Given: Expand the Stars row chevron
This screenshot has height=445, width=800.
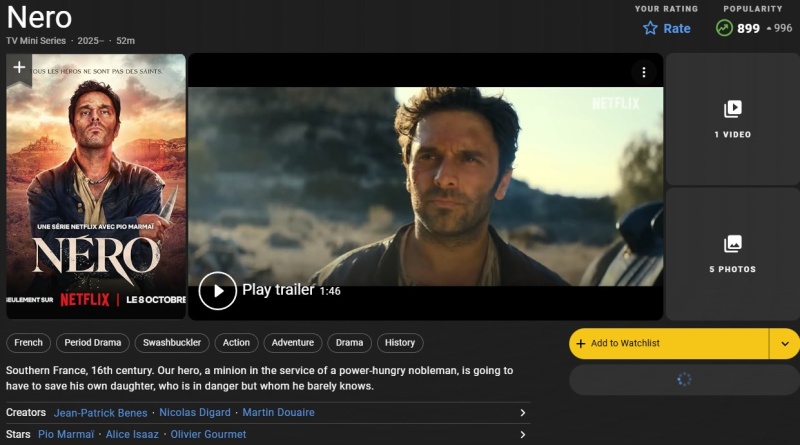Looking at the screenshot, I should [522, 435].
